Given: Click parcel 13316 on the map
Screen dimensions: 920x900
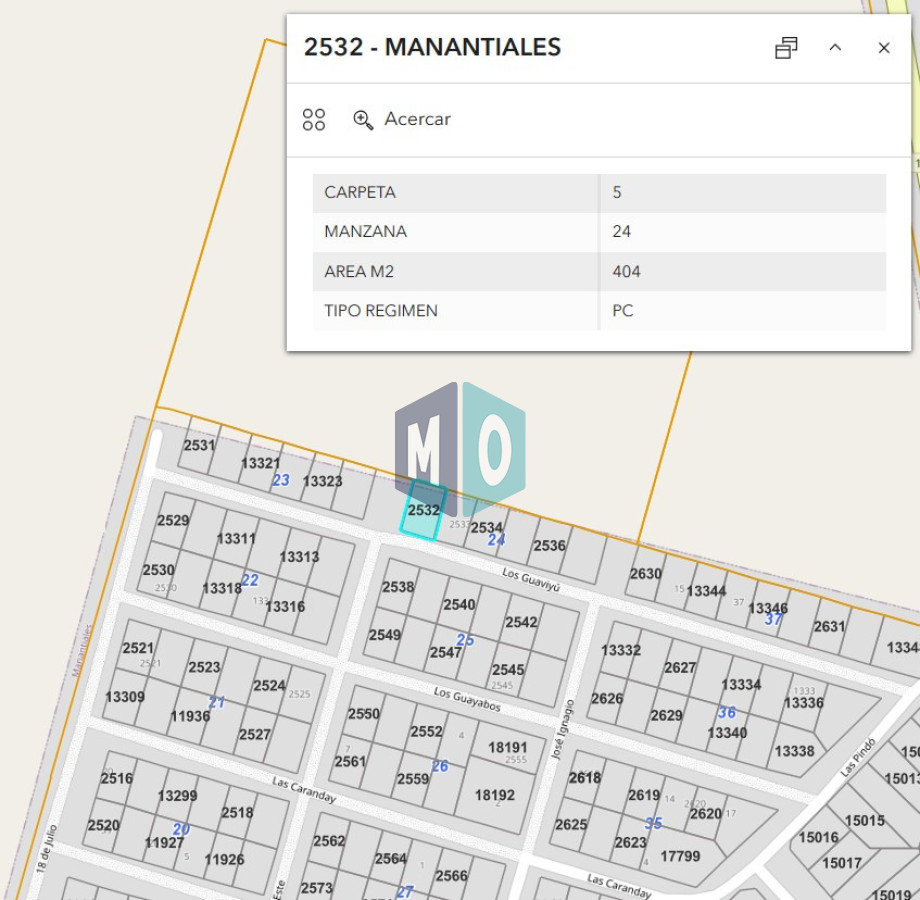Looking at the screenshot, I should pyautogui.click(x=285, y=607).
